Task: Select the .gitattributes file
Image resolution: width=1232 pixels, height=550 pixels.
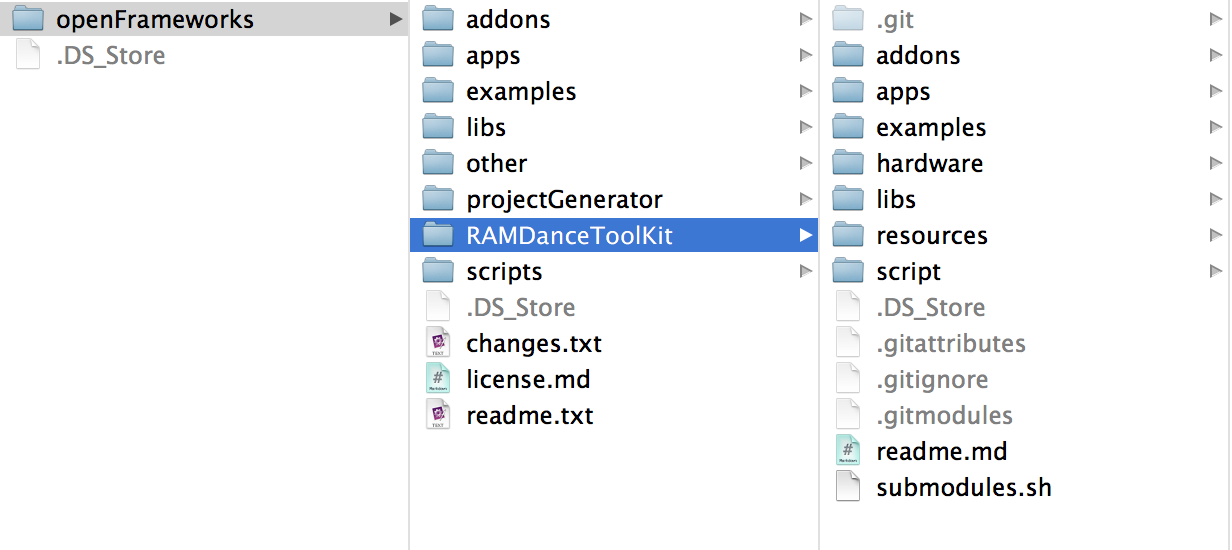Action: tap(950, 343)
